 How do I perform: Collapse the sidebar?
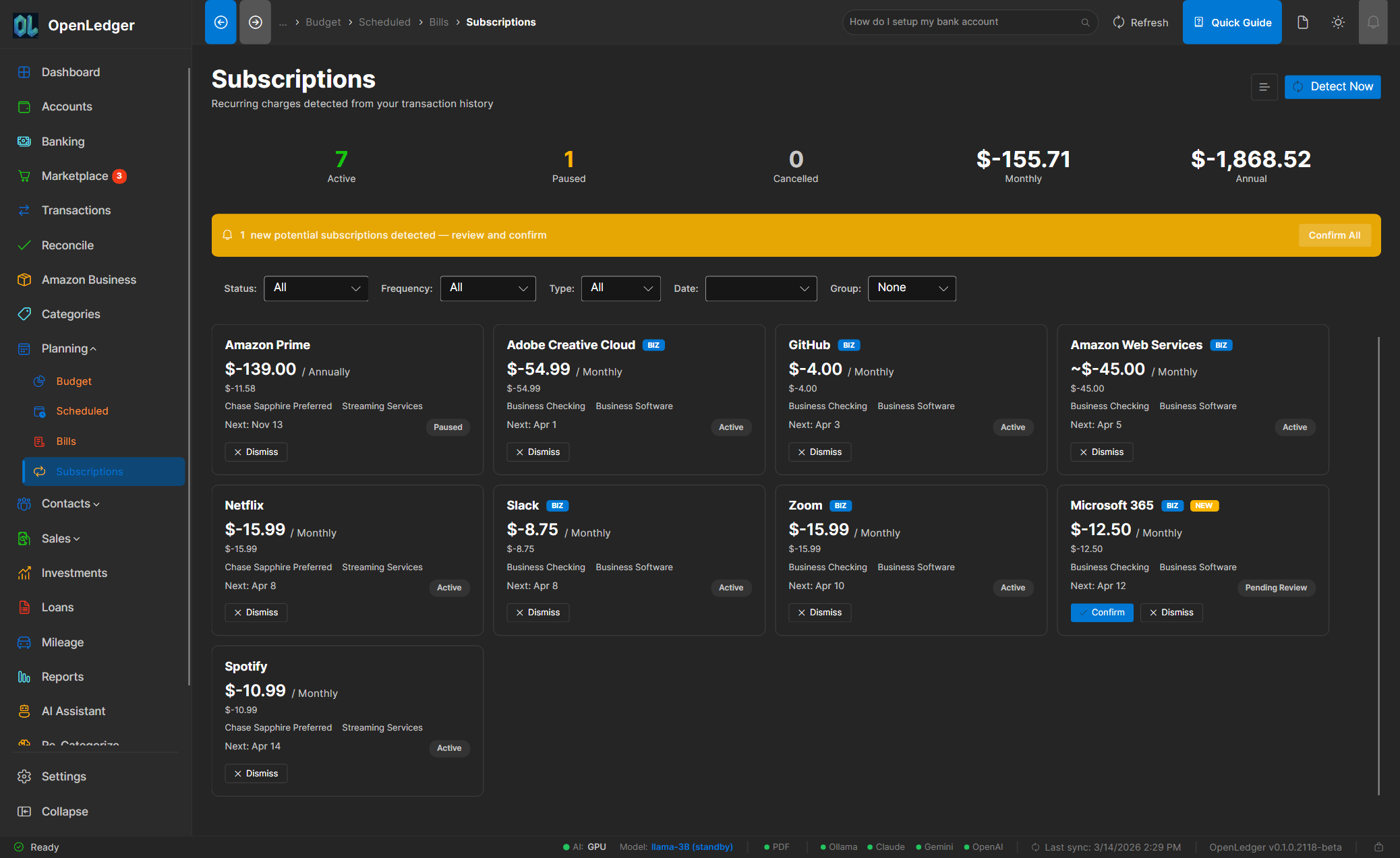click(63, 811)
